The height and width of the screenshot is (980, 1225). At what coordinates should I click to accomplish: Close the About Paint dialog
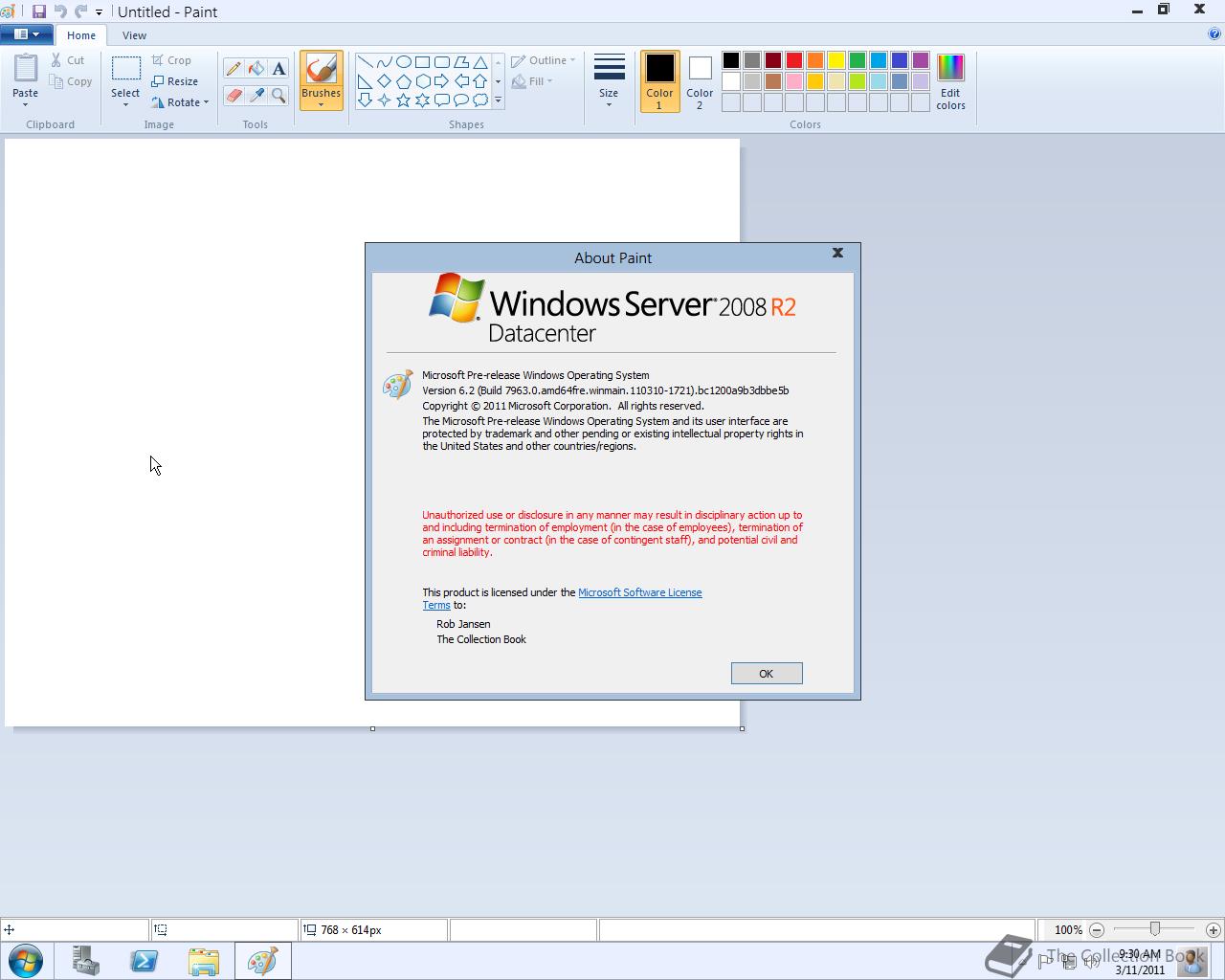tap(837, 253)
